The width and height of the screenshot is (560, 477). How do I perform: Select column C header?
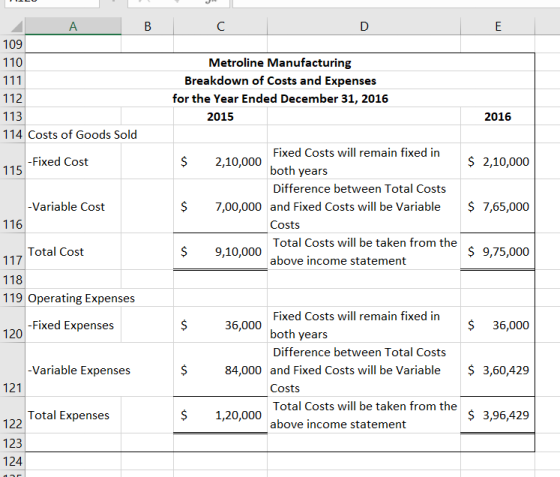pyautogui.click(x=220, y=26)
